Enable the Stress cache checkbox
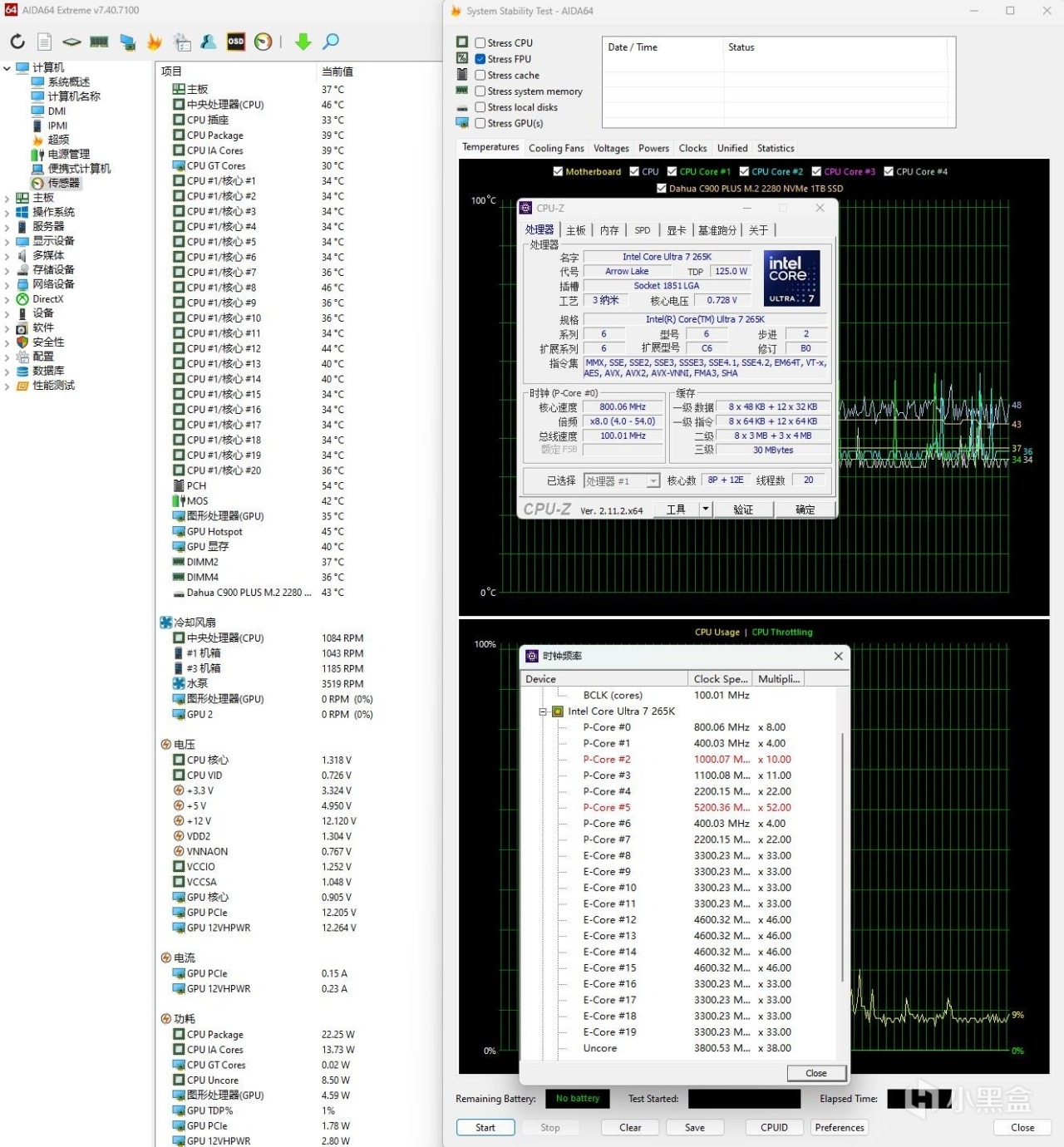Viewport: 1064px width, 1147px height. pos(480,76)
